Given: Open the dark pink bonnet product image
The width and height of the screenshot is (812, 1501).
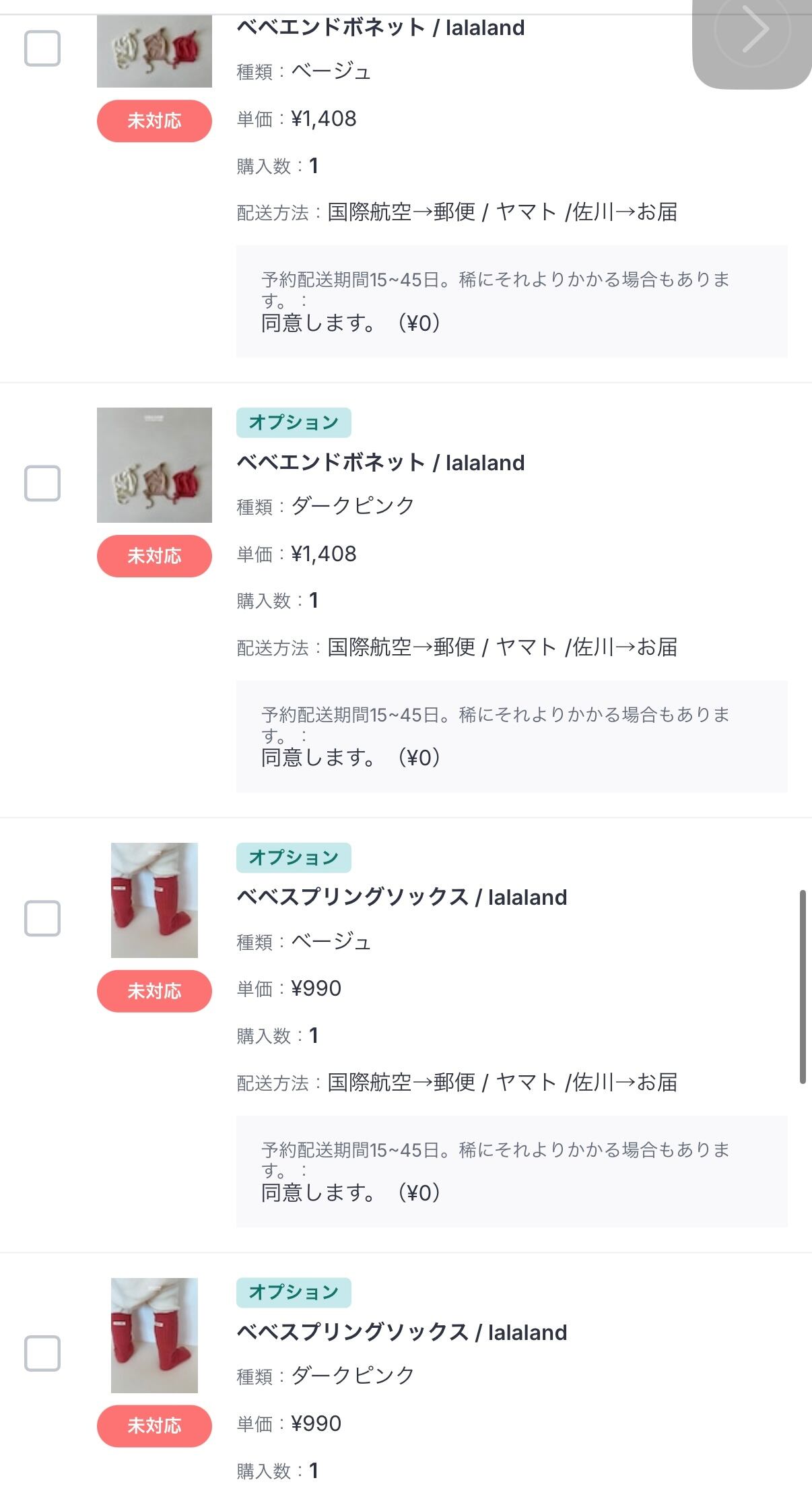Looking at the screenshot, I should (x=154, y=465).
